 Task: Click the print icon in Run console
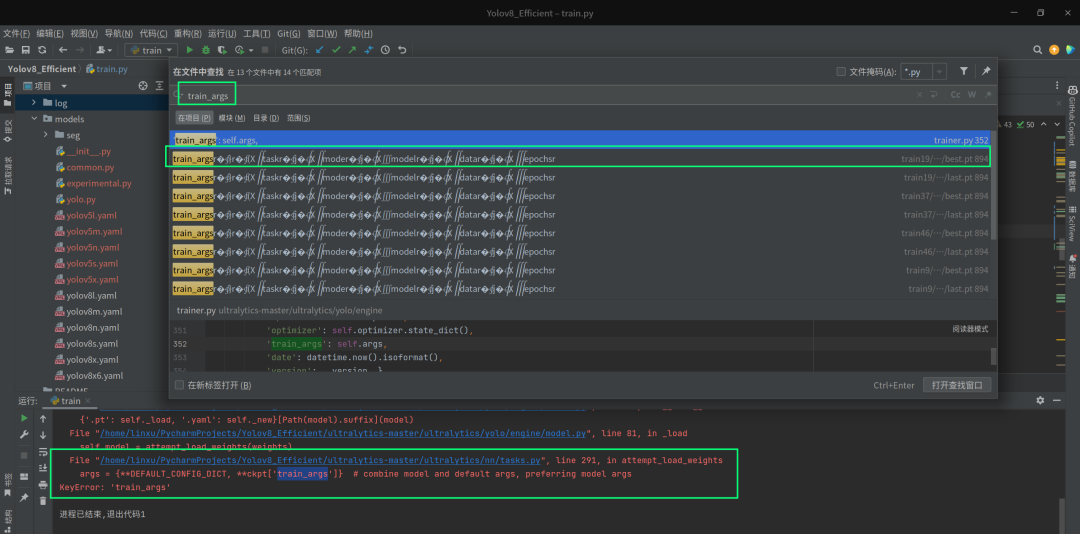click(43, 485)
